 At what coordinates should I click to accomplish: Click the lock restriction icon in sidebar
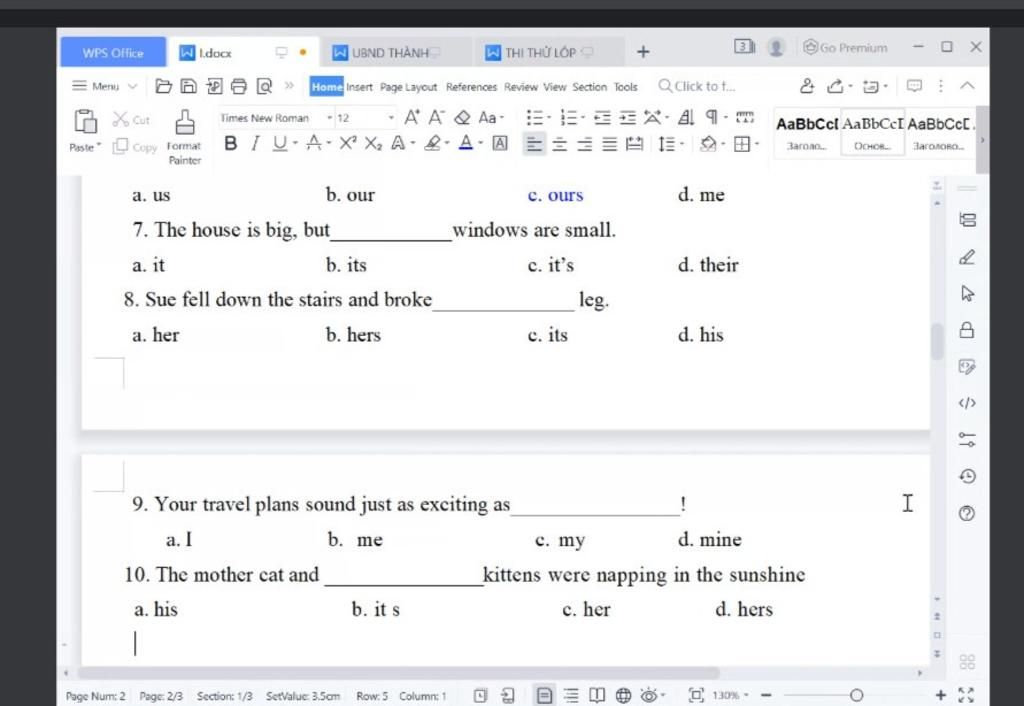(967, 330)
